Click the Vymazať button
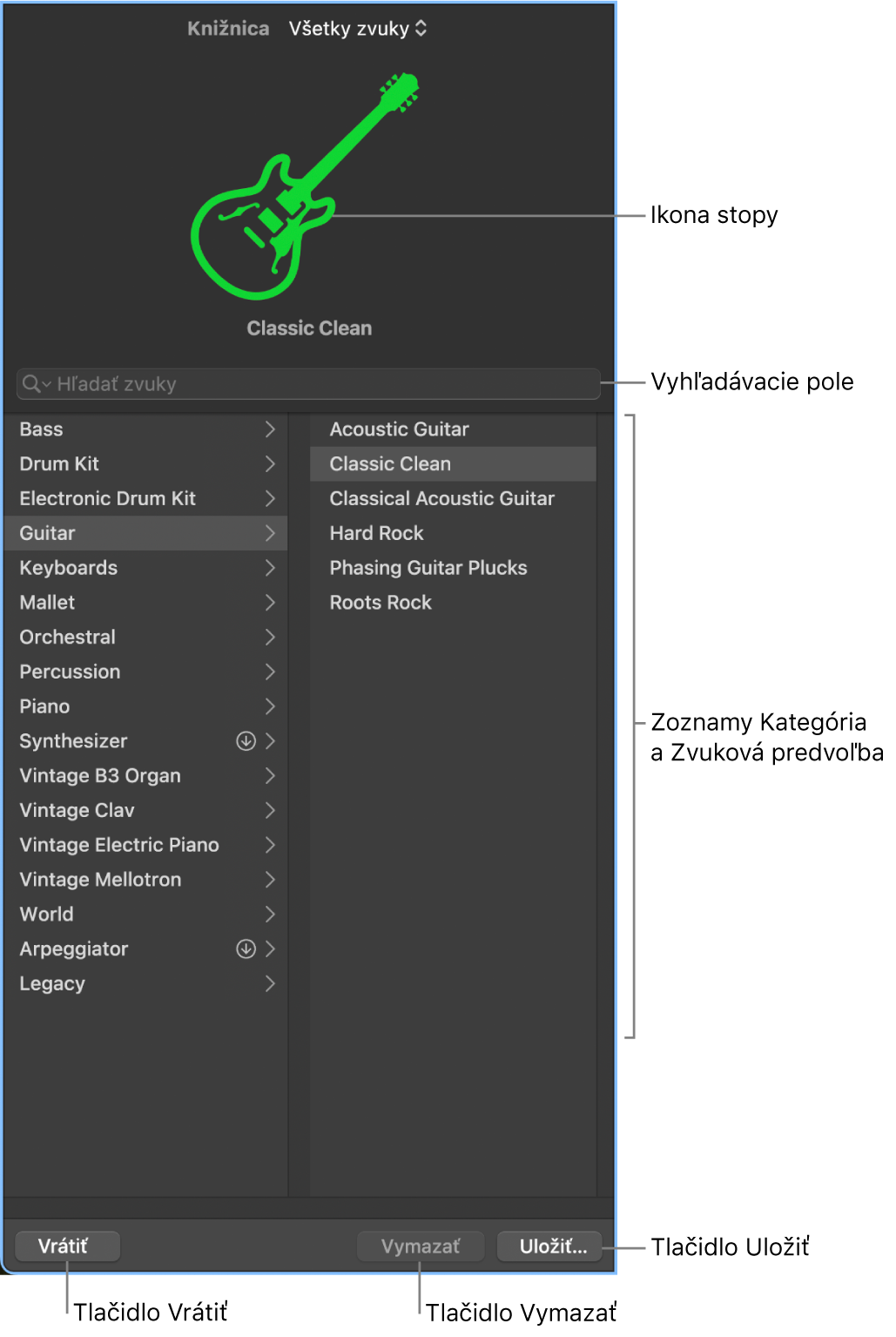 click(420, 1246)
